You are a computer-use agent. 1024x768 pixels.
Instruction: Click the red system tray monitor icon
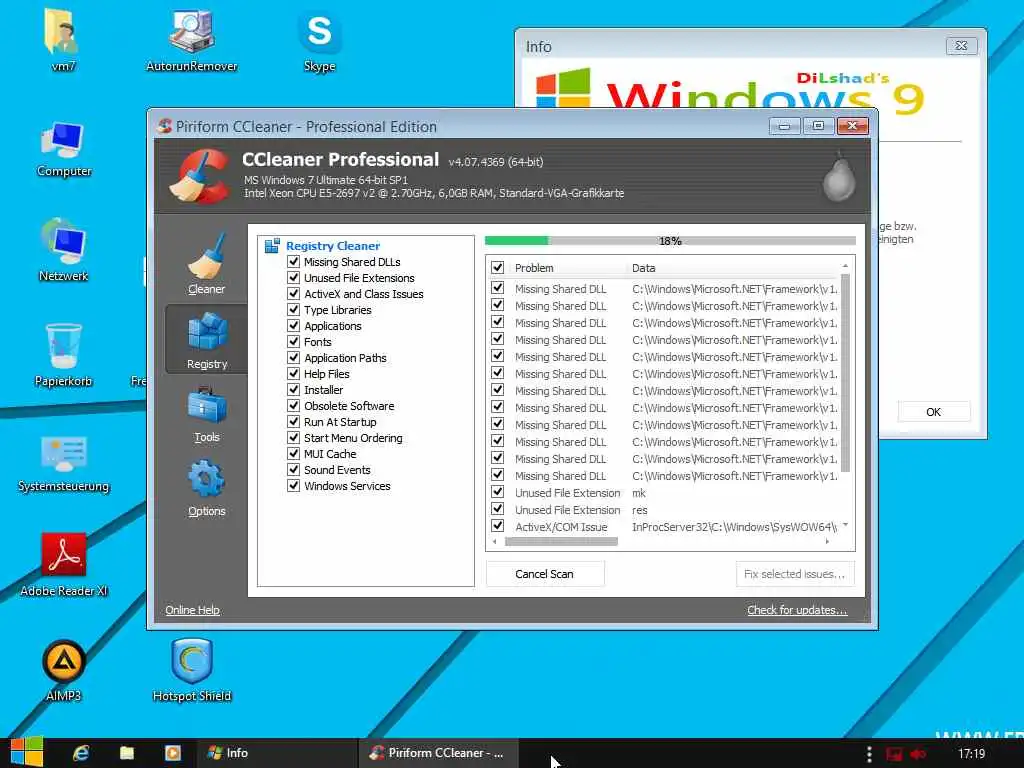894,754
